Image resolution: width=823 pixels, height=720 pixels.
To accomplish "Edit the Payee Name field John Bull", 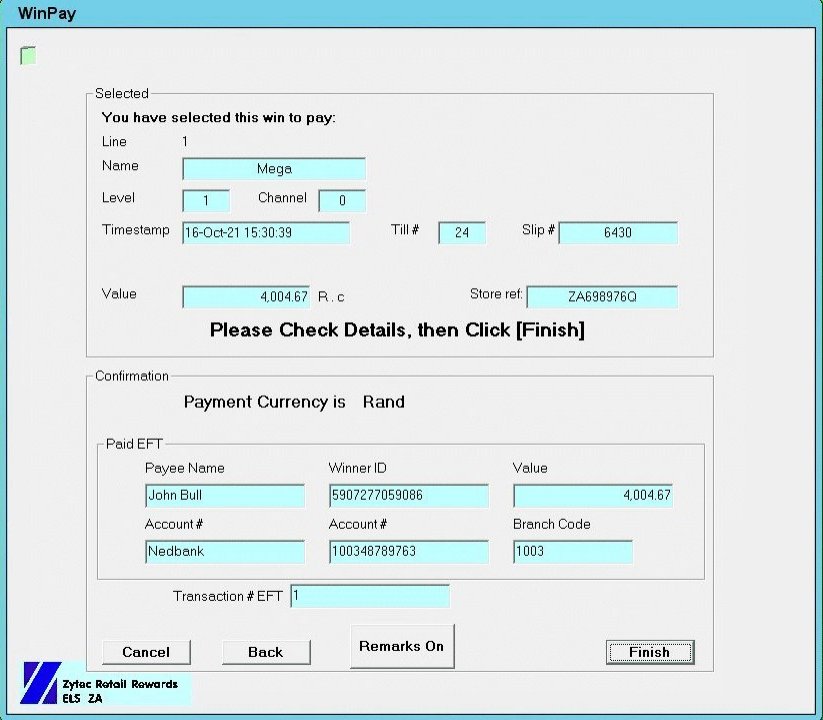I will 225,496.
